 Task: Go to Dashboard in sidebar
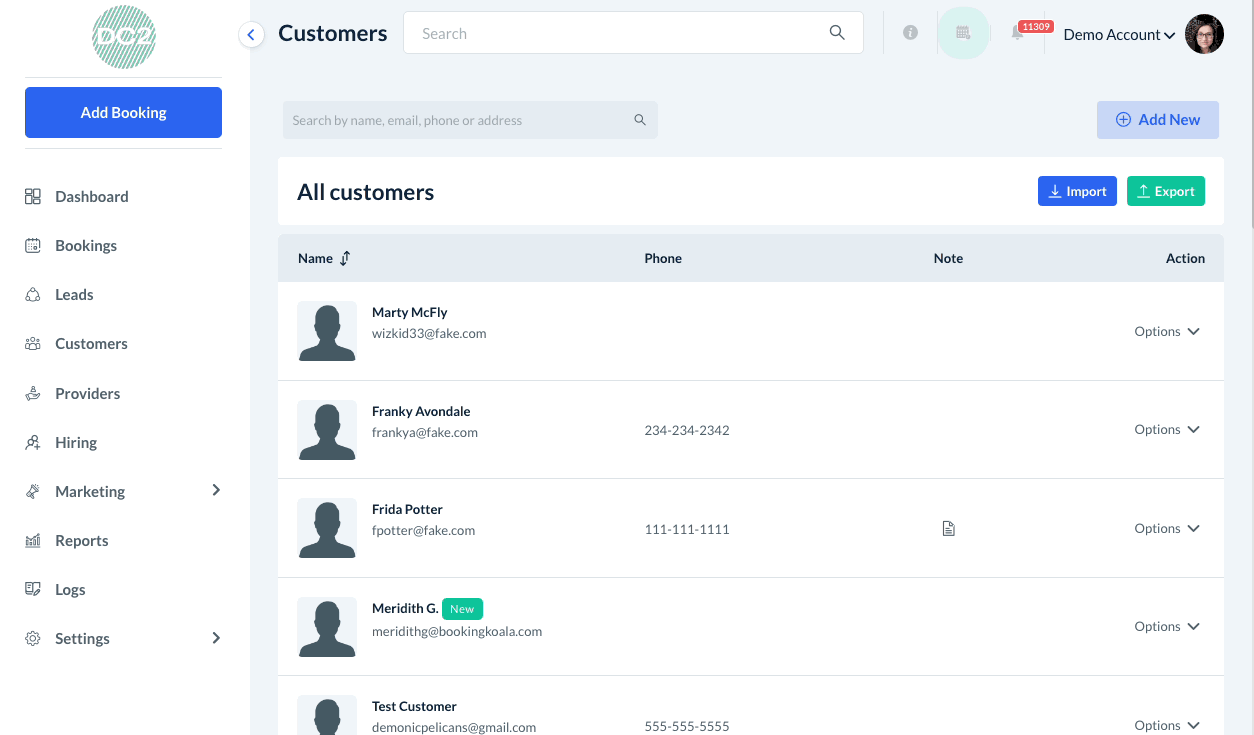[x=91, y=196]
